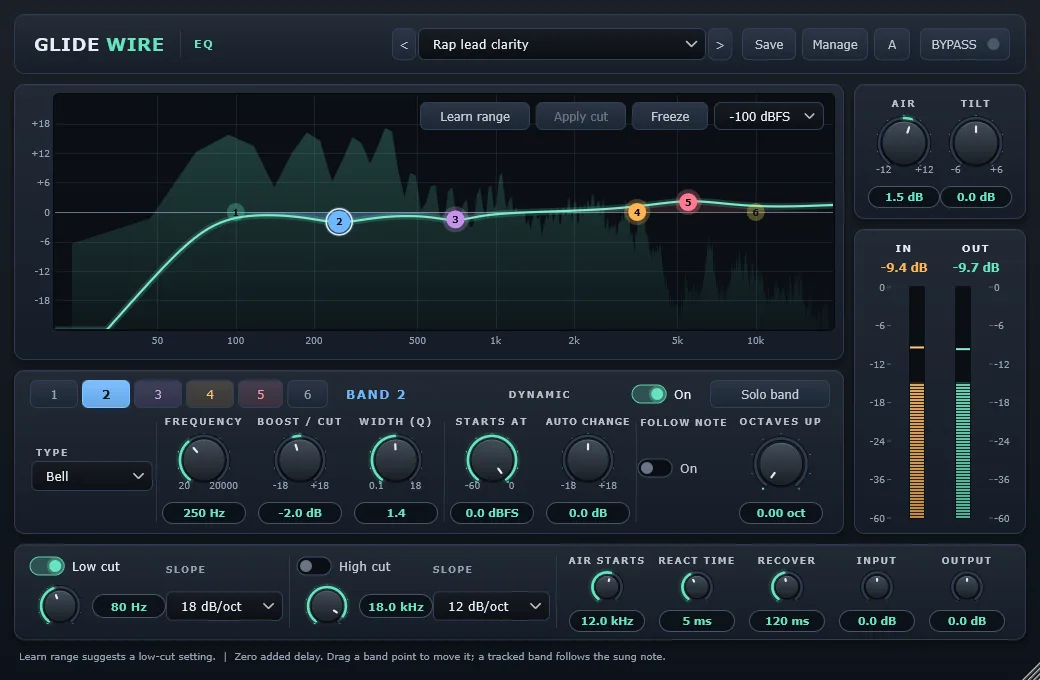Toggle the Freeze analyzer button
This screenshot has height=680, width=1040.
coord(669,116)
